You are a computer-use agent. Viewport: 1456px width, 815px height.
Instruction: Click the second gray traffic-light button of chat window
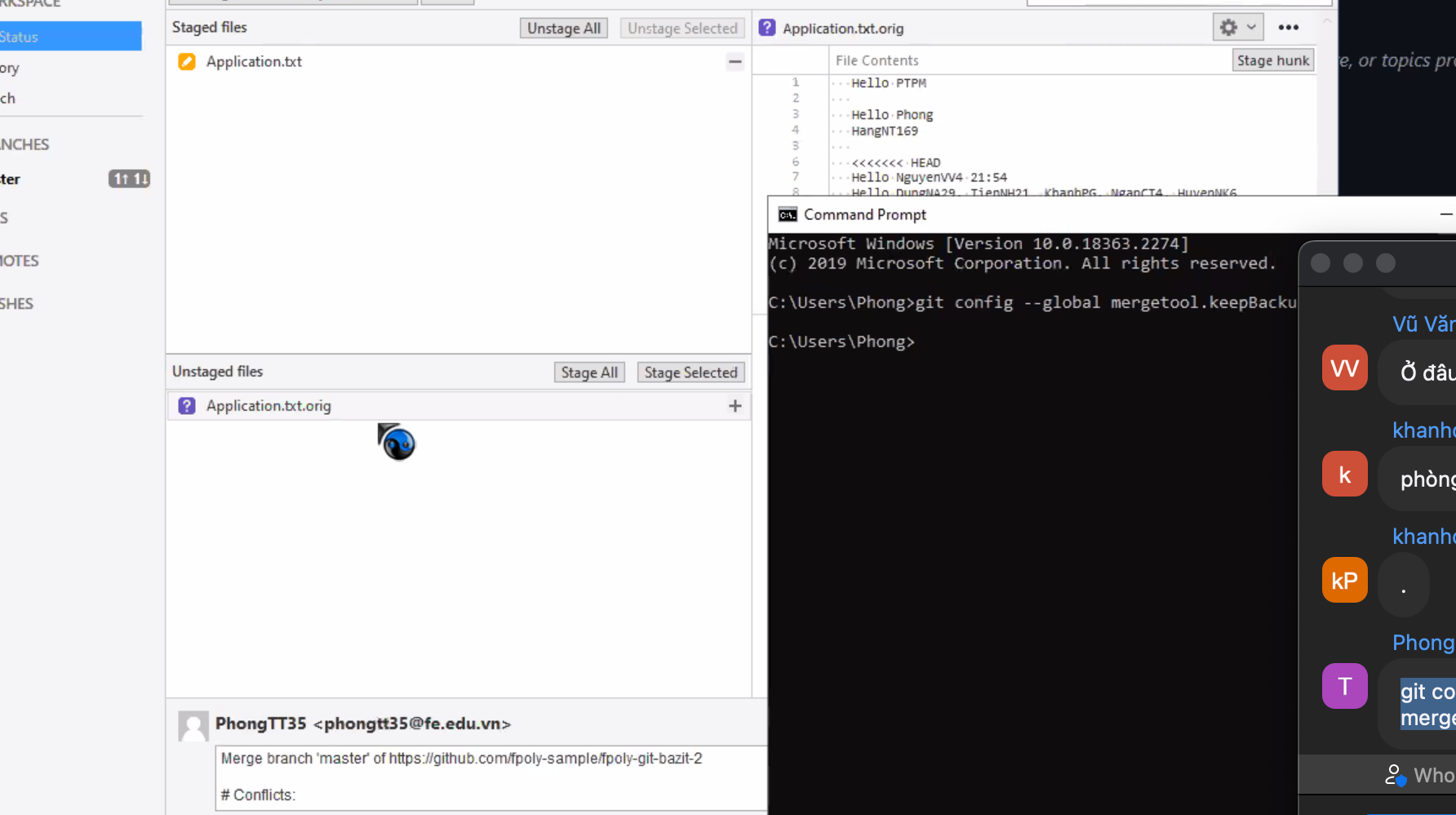1353,263
